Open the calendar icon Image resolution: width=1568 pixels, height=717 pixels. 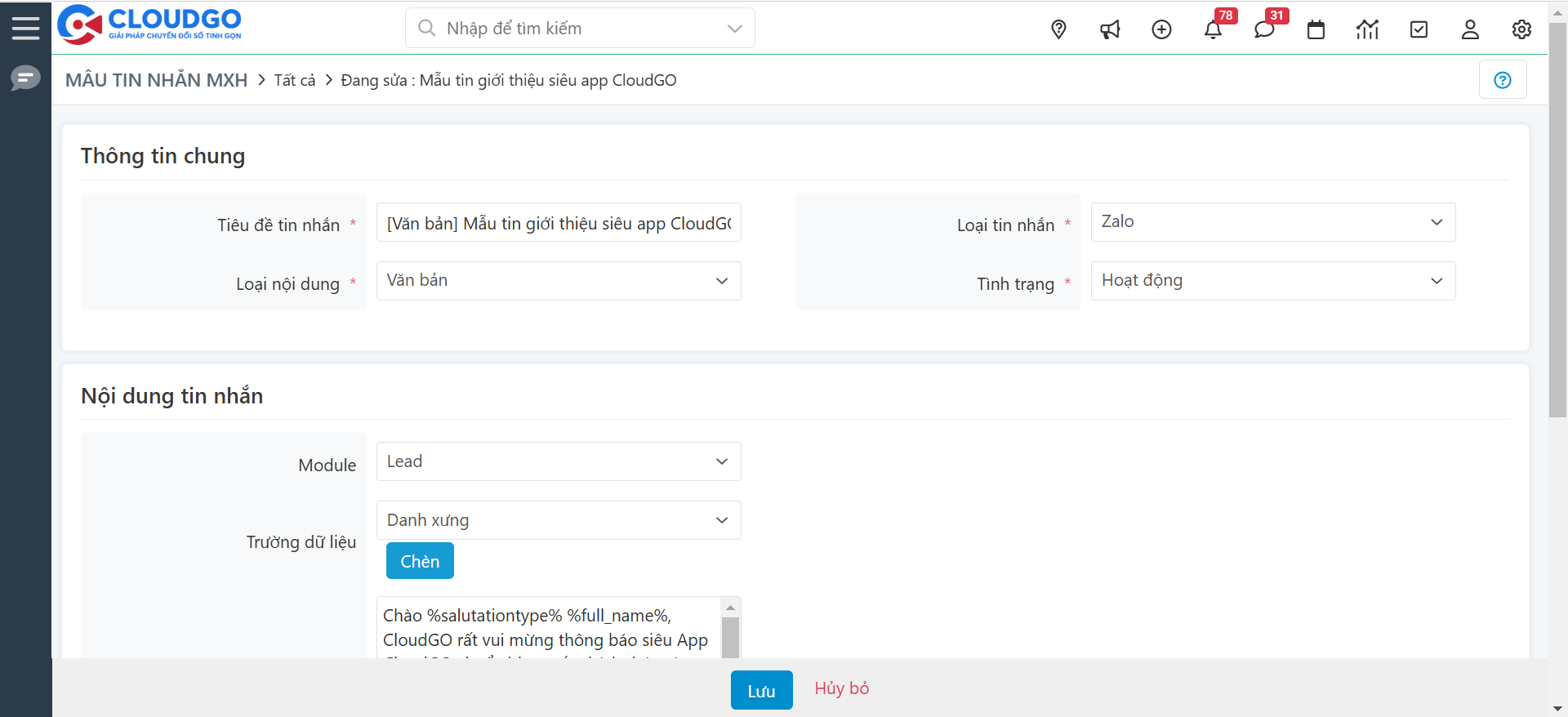point(1316,29)
